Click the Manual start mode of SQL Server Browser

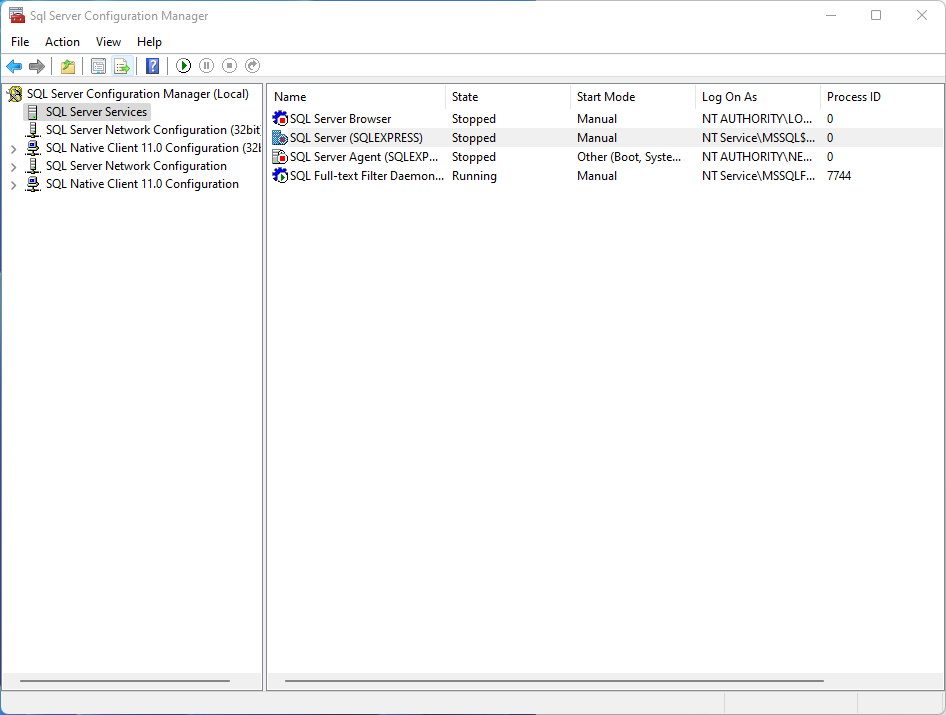(597, 119)
